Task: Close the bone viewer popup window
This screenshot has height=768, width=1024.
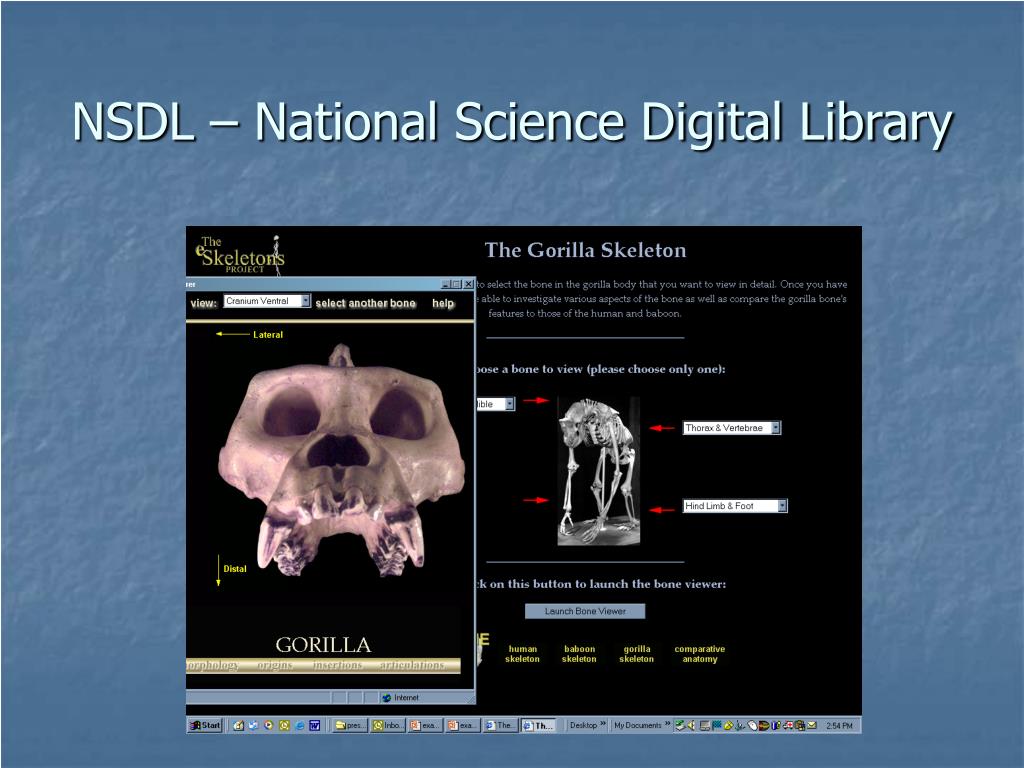Action: (x=468, y=284)
